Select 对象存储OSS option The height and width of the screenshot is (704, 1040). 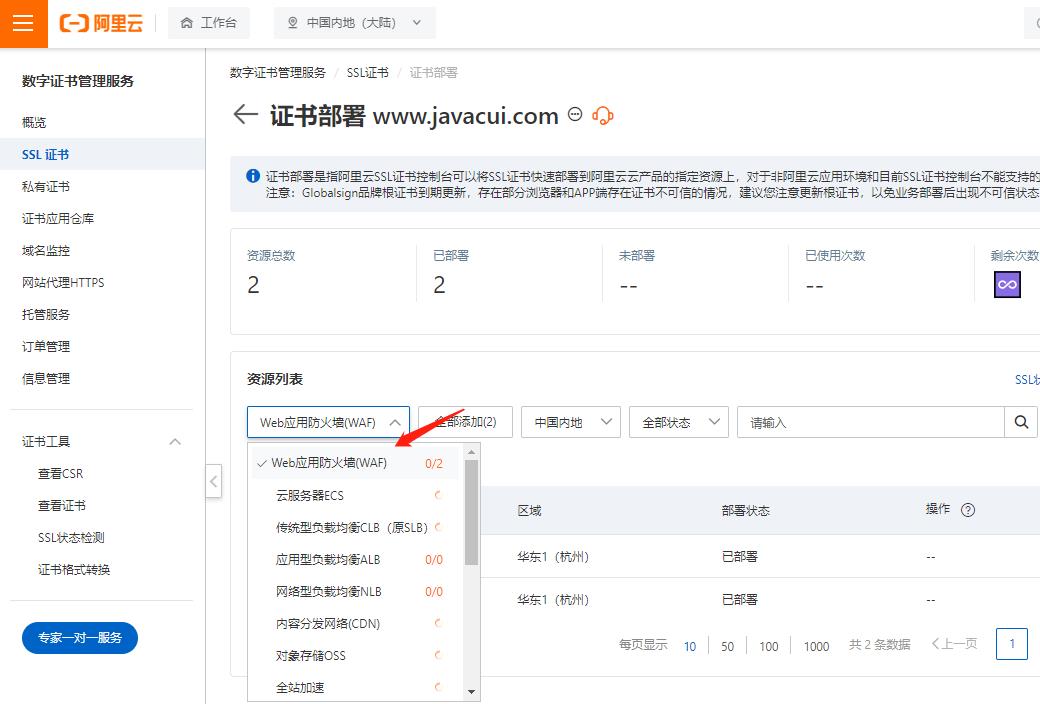(x=354, y=655)
